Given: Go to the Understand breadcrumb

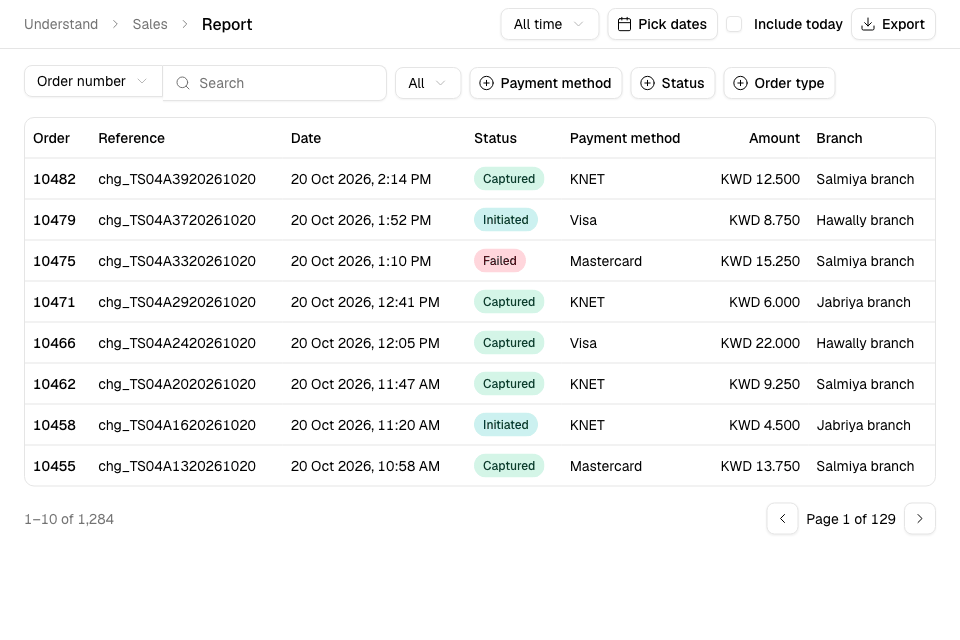Looking at the screenshot, I should click(x=61, y=24).
